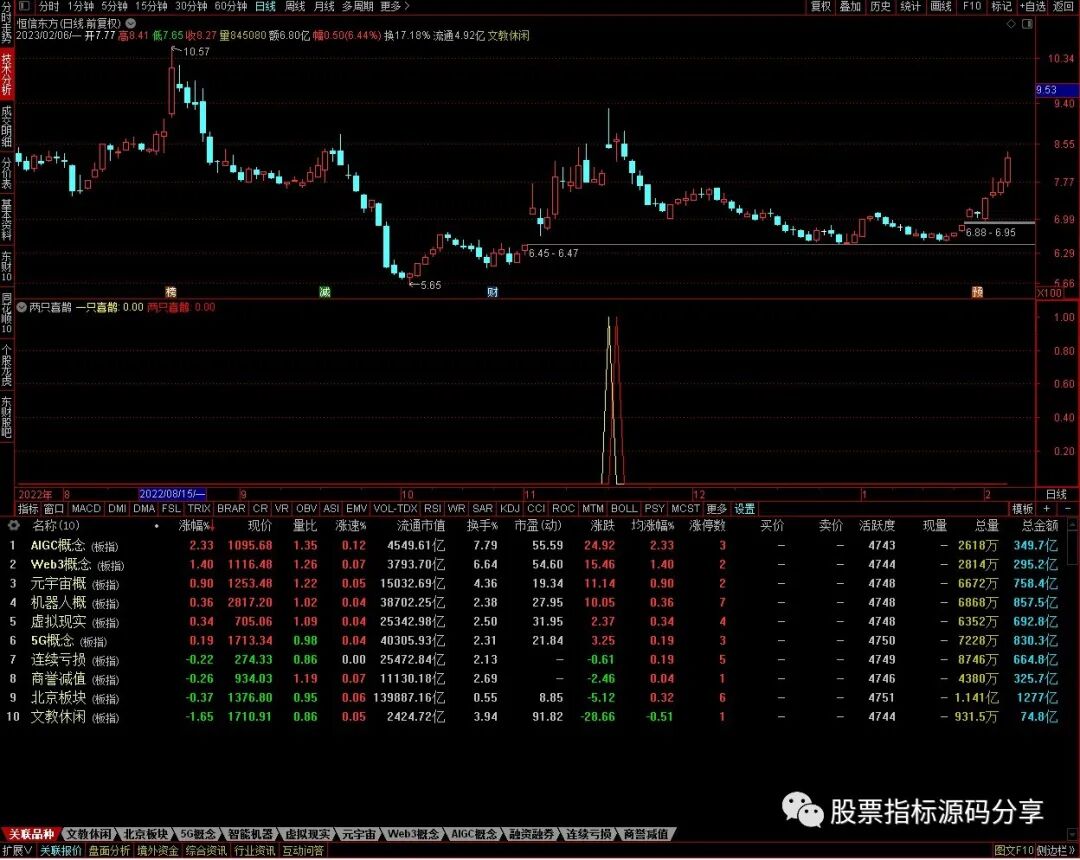
Task: Switch to 盘面分析 bottom tab
Action: point(110,851)
